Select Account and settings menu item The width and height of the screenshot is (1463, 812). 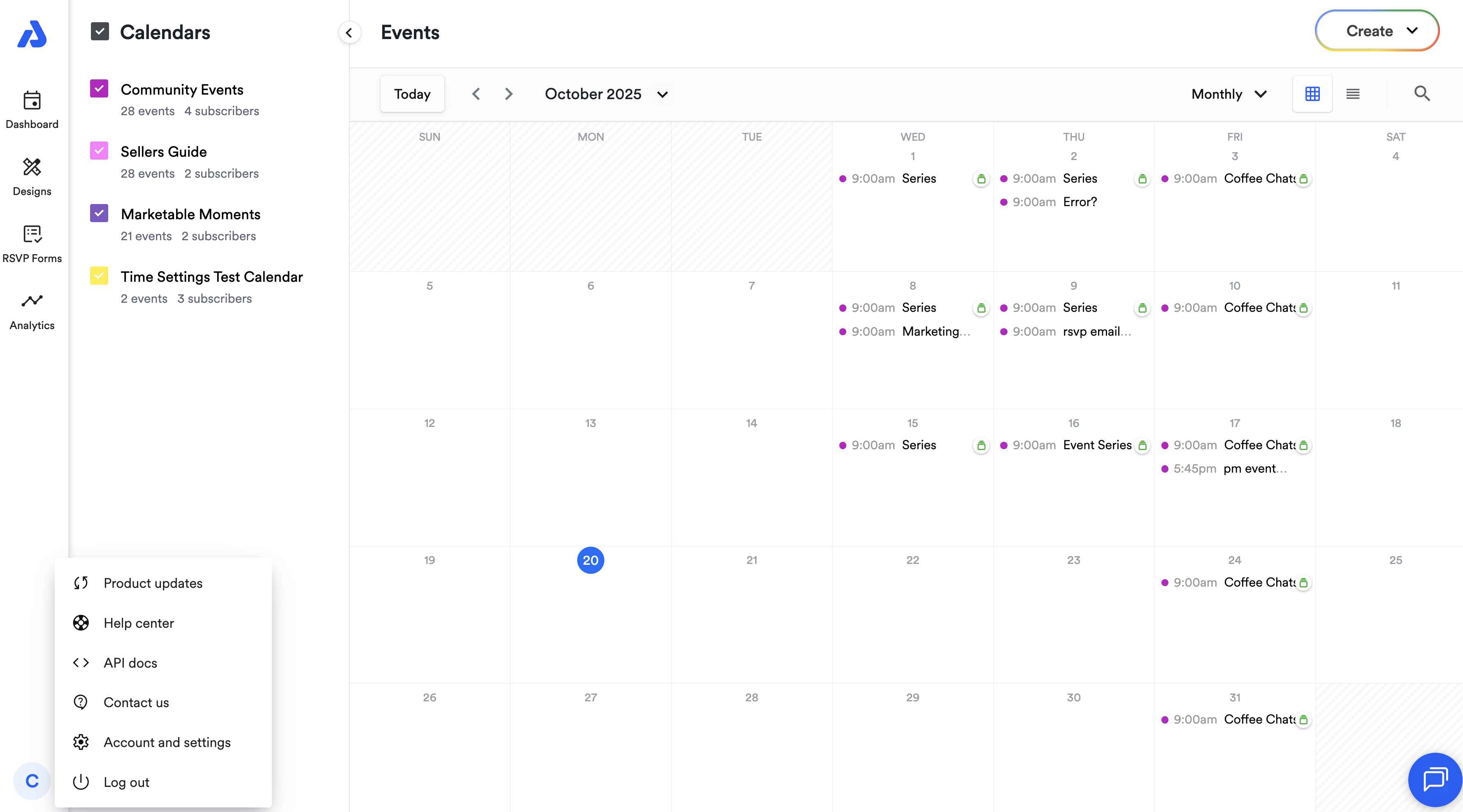pyautogui.click(x=166, y=742)
